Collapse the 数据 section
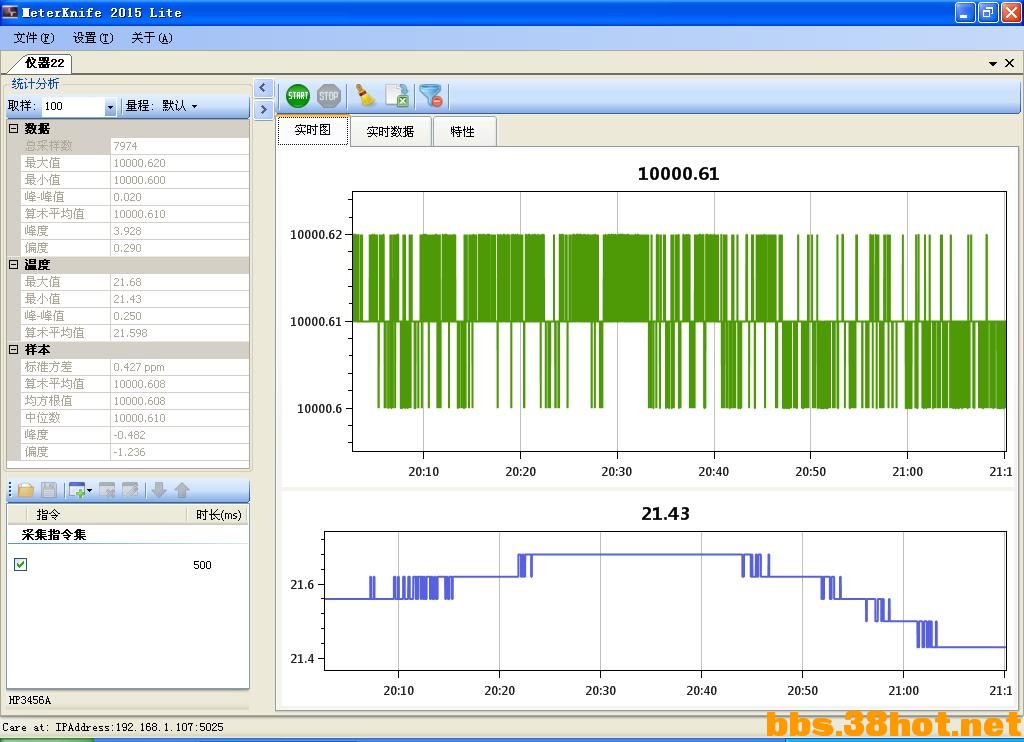1024x742 pixels. (x=13, y=129)
